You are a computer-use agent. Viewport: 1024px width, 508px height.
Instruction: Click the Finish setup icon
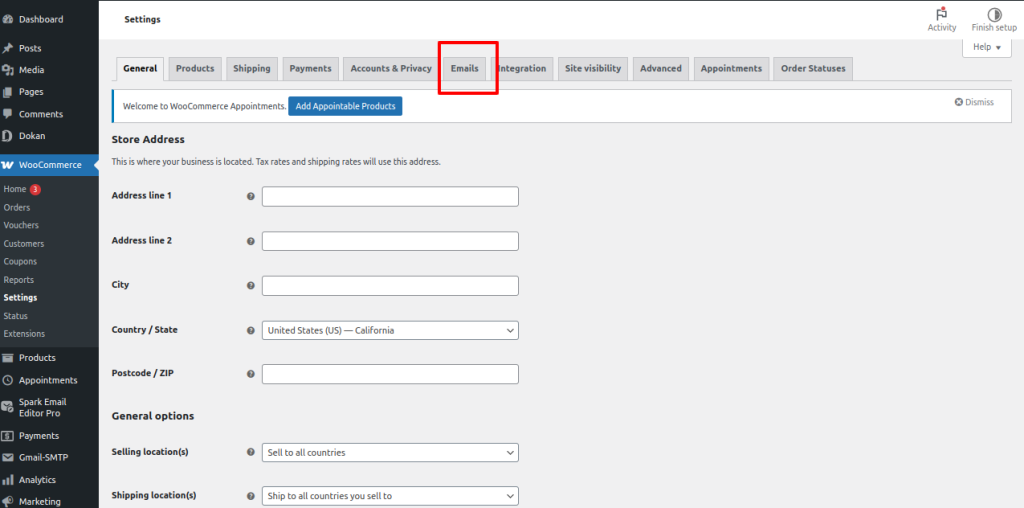point(994,15)
